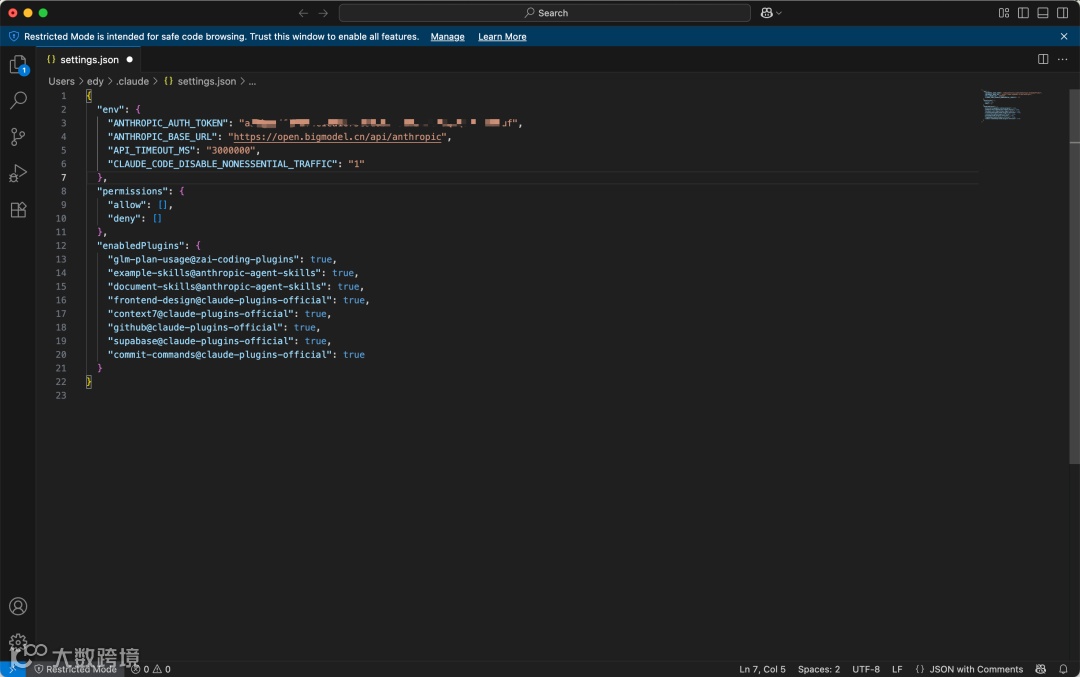The width and height of the screenshot is (1080, 677).
Task: Split the editor to the right
Action: point(1043,59)
